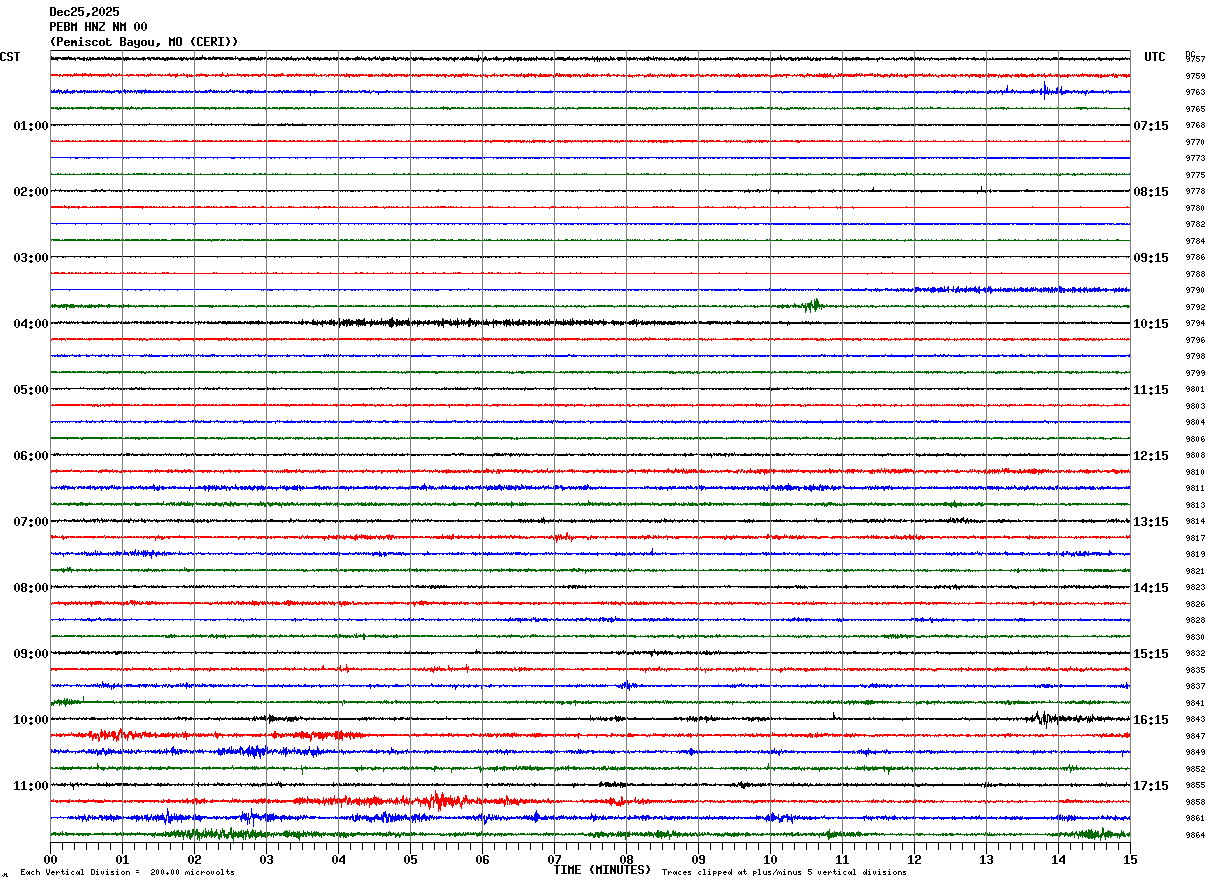Click the CST timezone label

click(10, 57)
